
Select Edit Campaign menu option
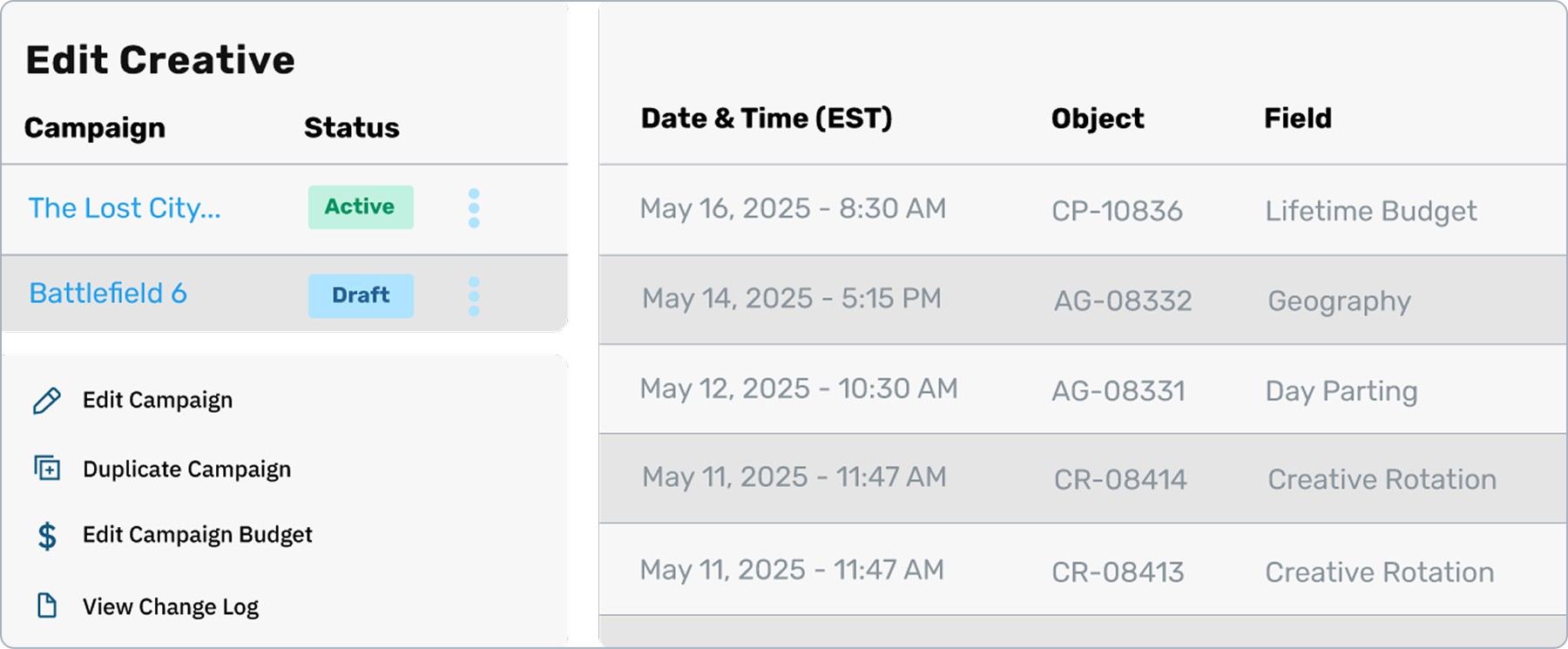[x=158, y=400]
